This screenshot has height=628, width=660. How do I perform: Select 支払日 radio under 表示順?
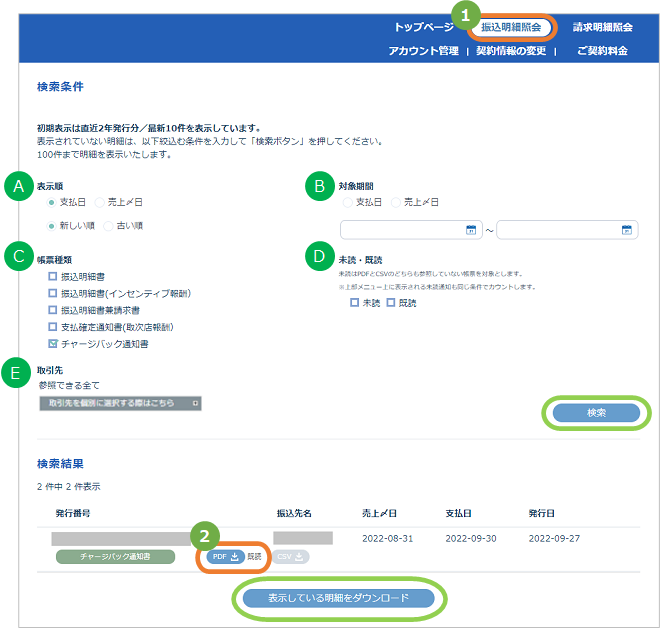(51, 203)
